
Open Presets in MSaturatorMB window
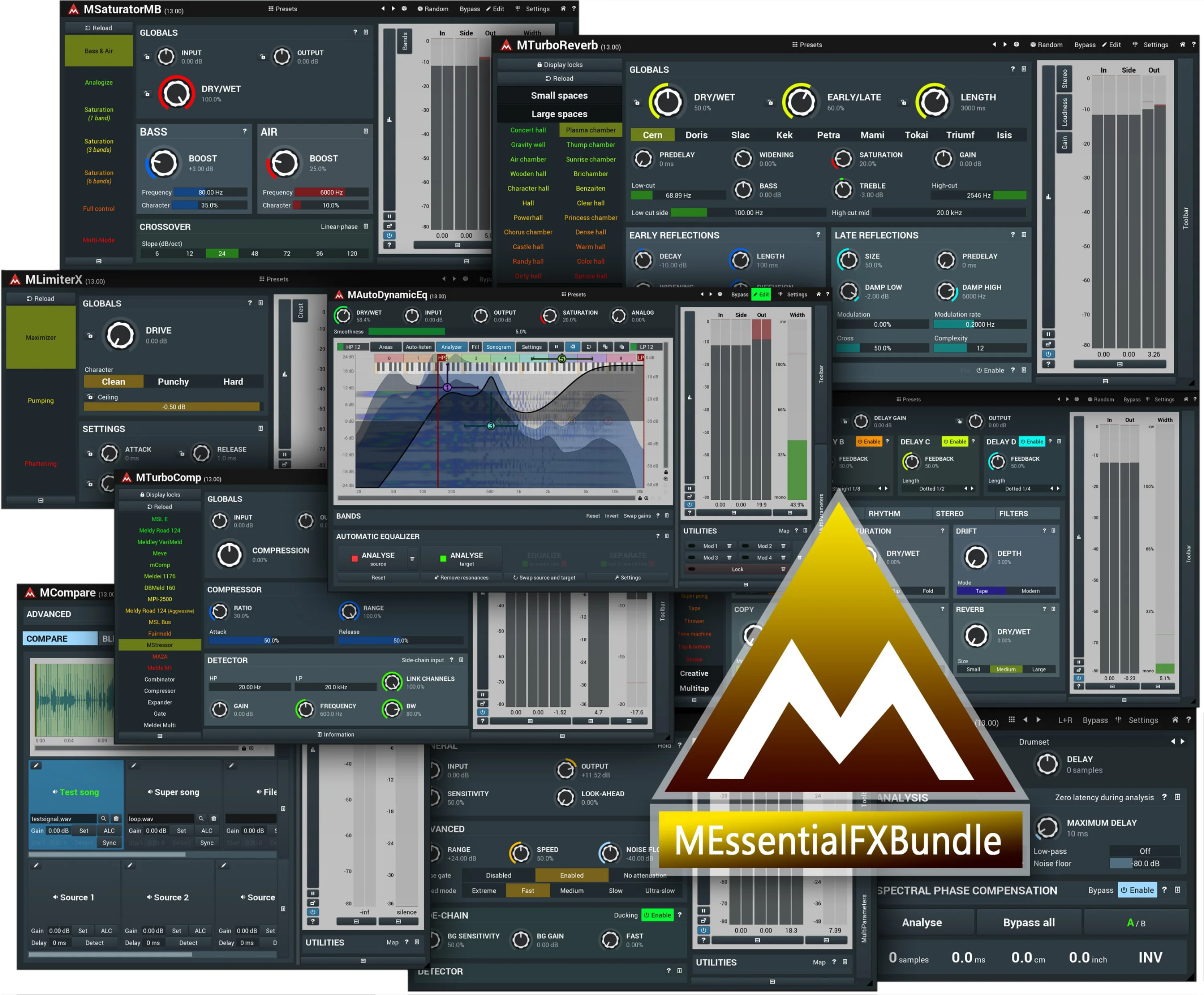[283, 8]
